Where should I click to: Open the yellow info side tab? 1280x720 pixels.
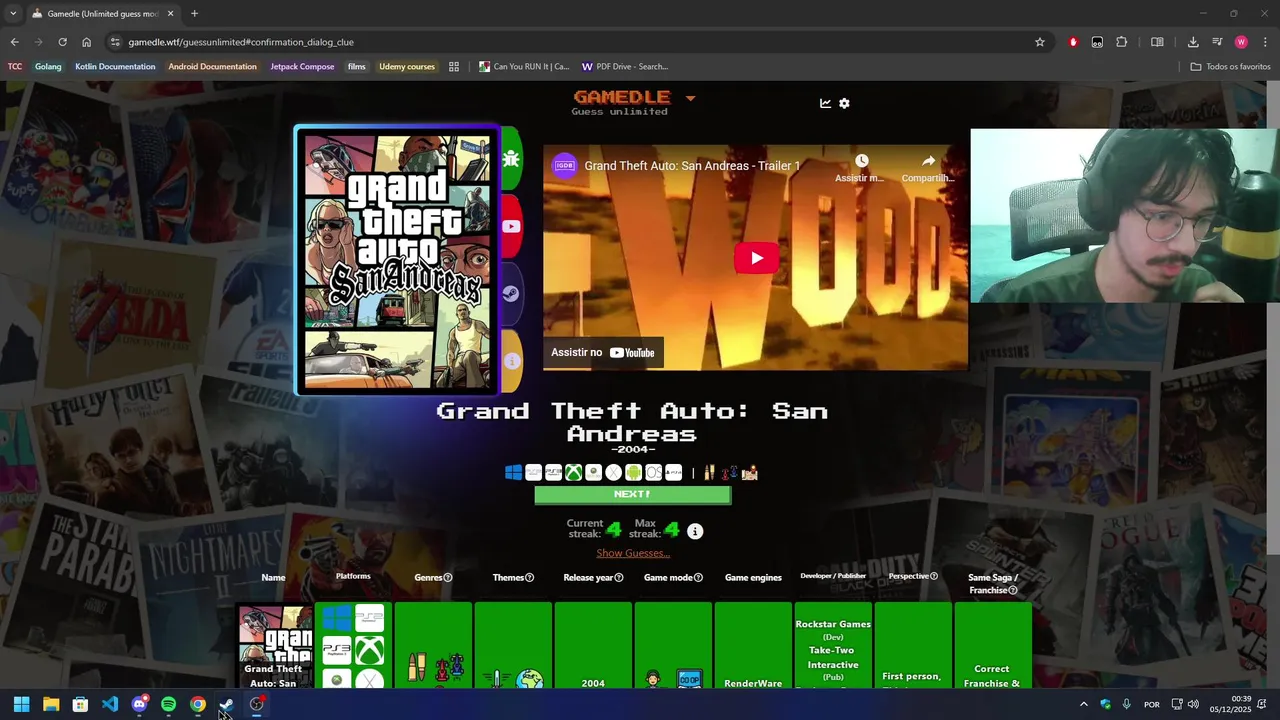point(511,361)
